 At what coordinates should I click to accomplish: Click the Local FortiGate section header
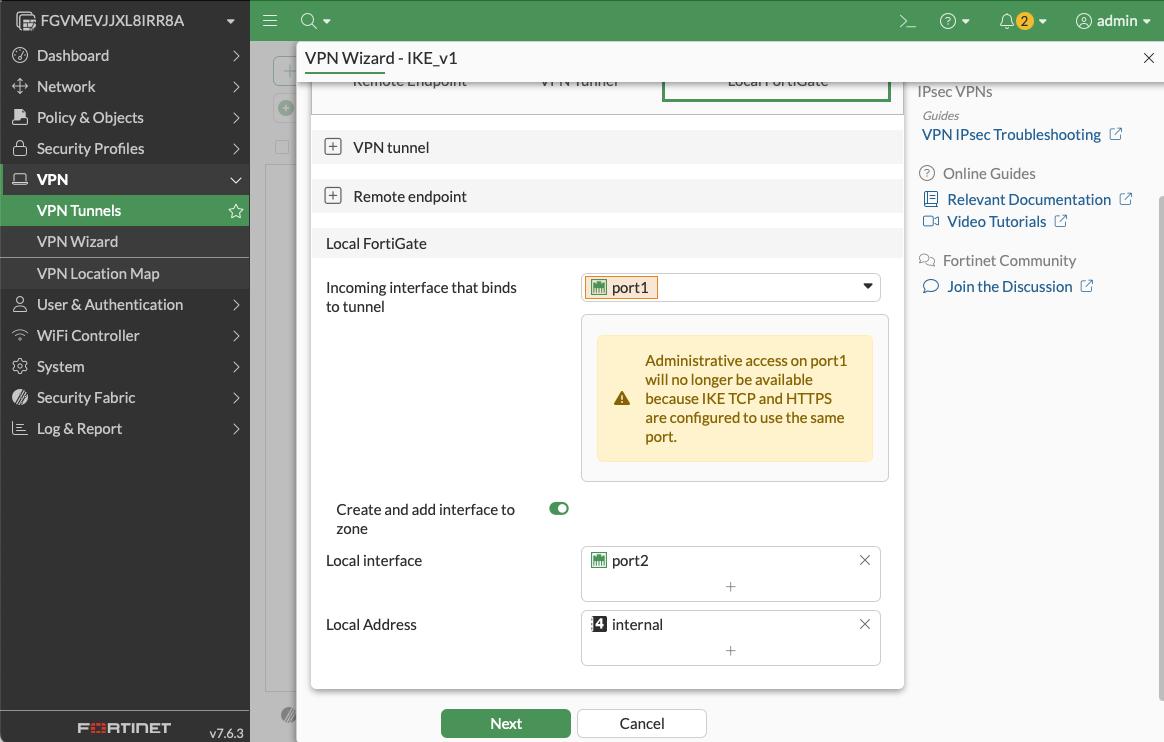coord(607,243)
